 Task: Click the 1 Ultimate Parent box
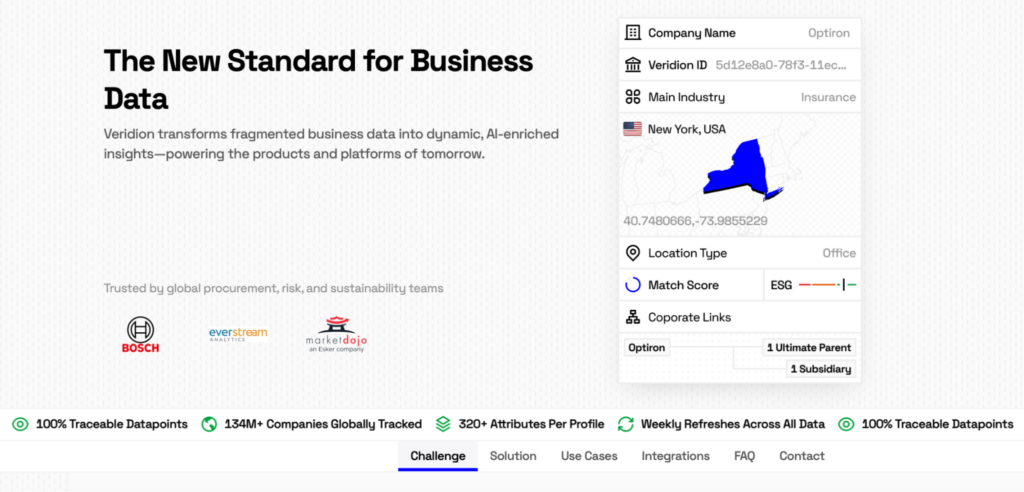(808, 348)
